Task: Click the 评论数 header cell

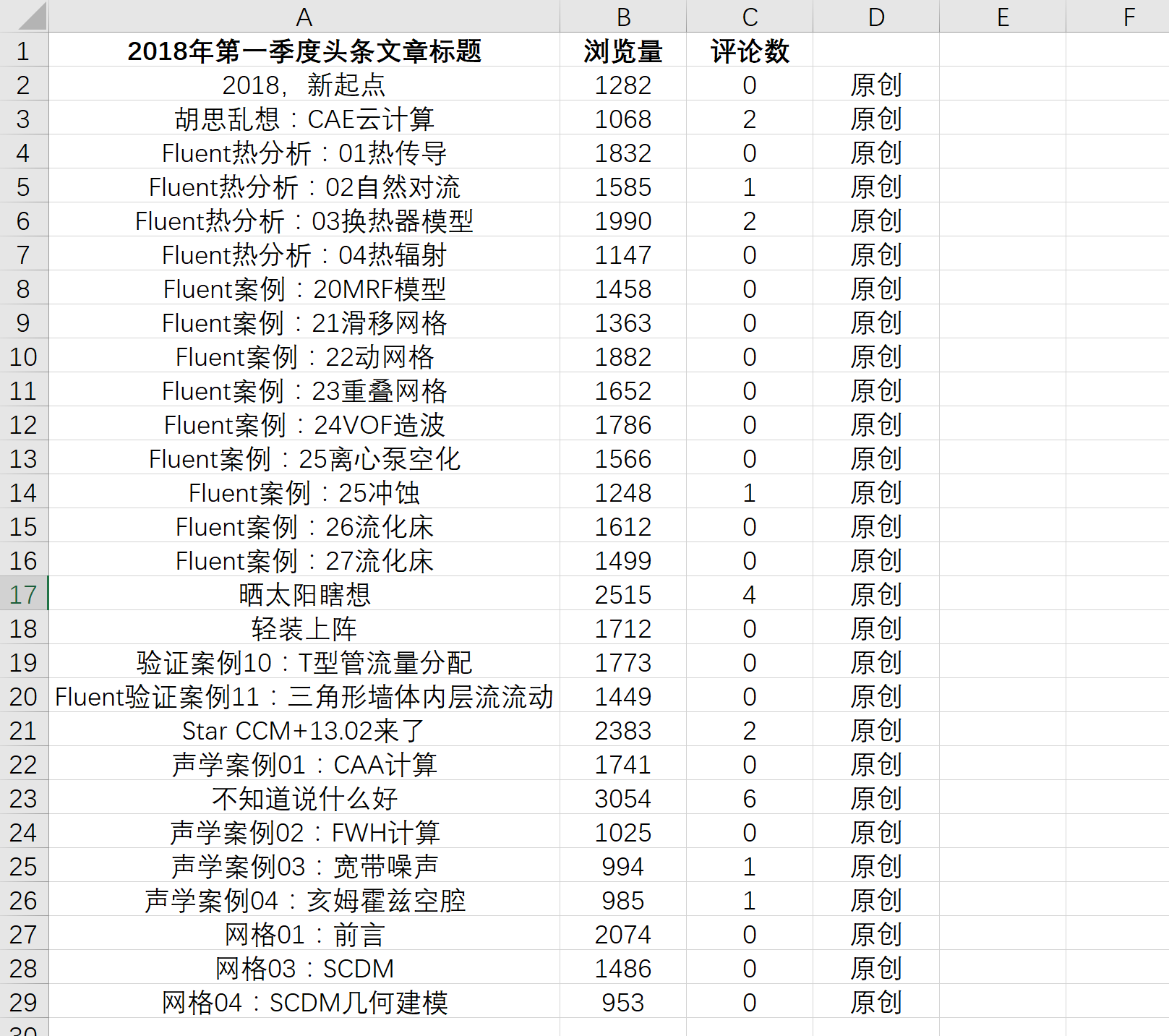Action: [750, 50]
